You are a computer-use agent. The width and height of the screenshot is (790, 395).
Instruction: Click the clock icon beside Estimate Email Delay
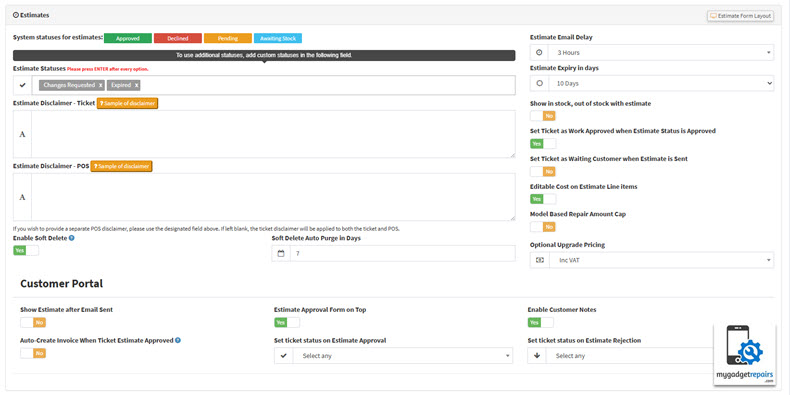pos(540,52)
